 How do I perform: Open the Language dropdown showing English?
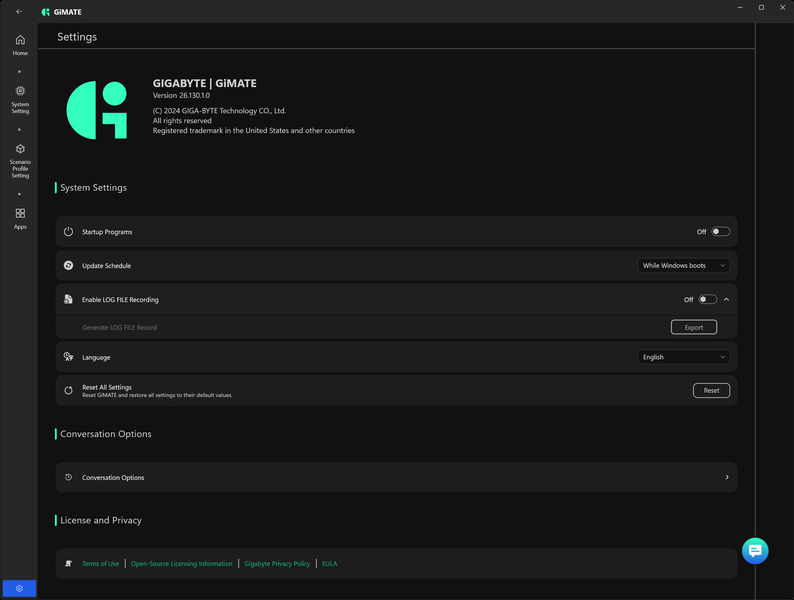point(683,357)
